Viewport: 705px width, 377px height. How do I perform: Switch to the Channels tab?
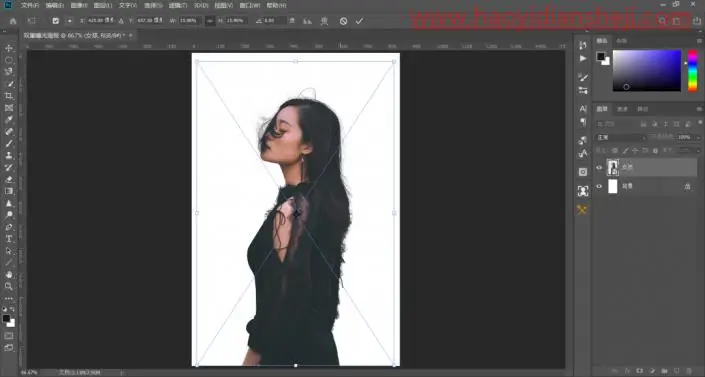[622, 109]
